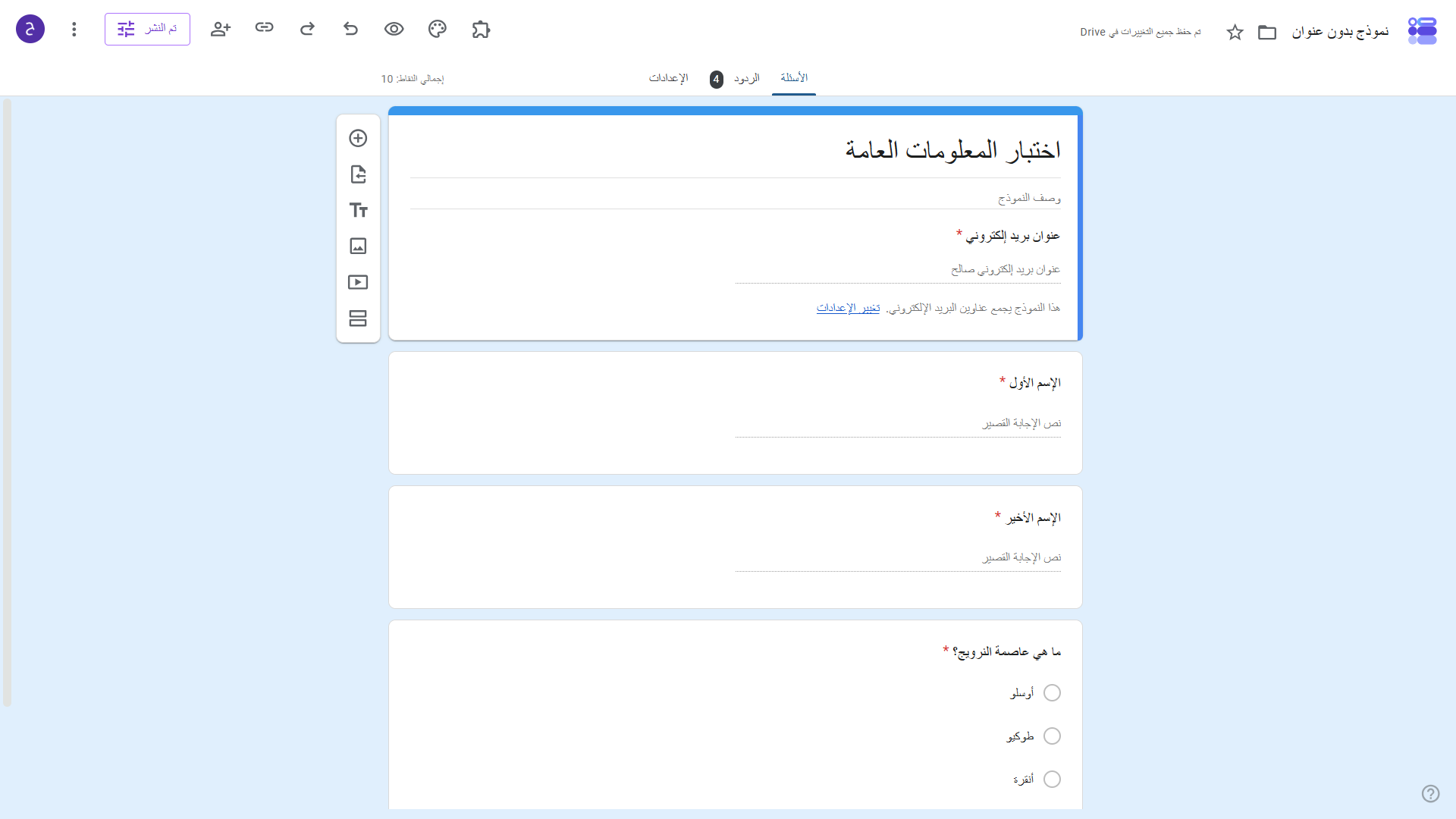Viewport: 1456px width, 819px height.
Task: Add a video from side toolbar
Action: click(x=358, y=282)
